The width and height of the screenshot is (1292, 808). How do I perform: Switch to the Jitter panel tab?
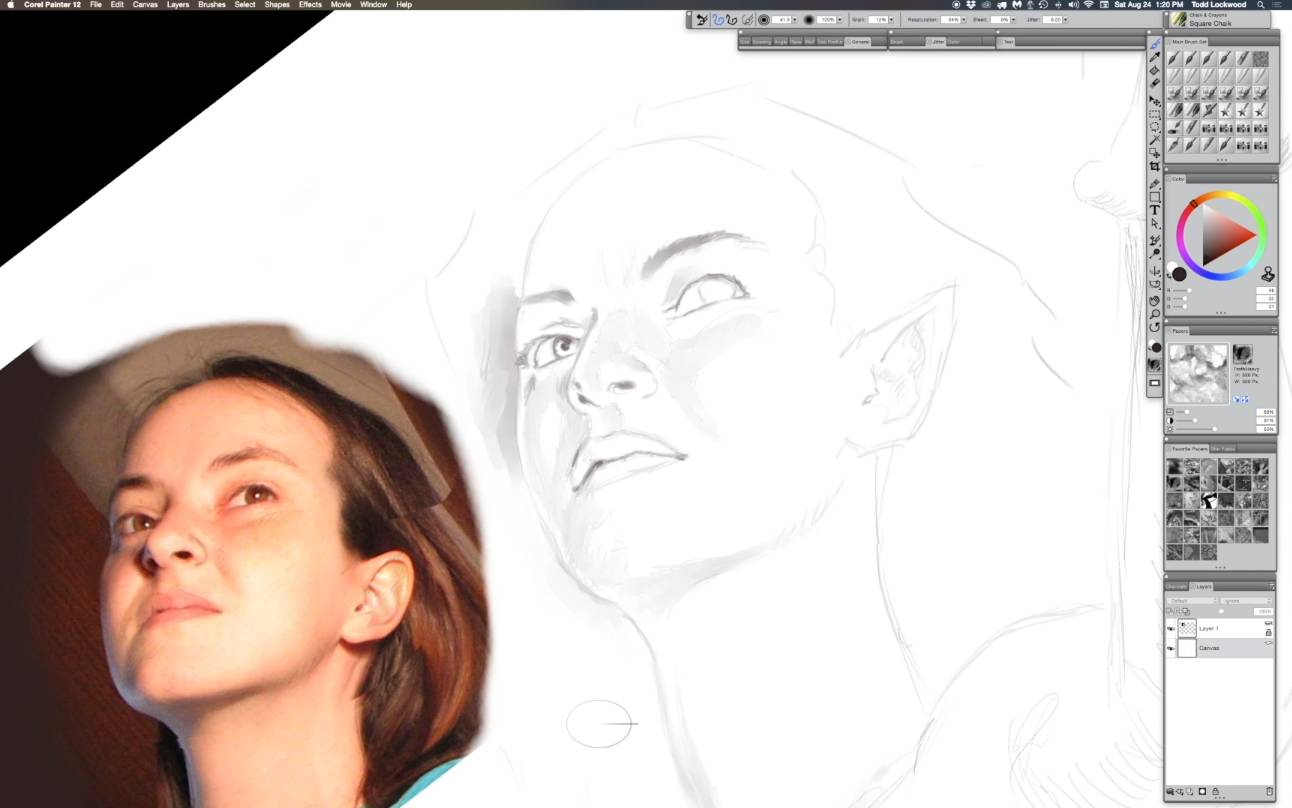point(937,42)
